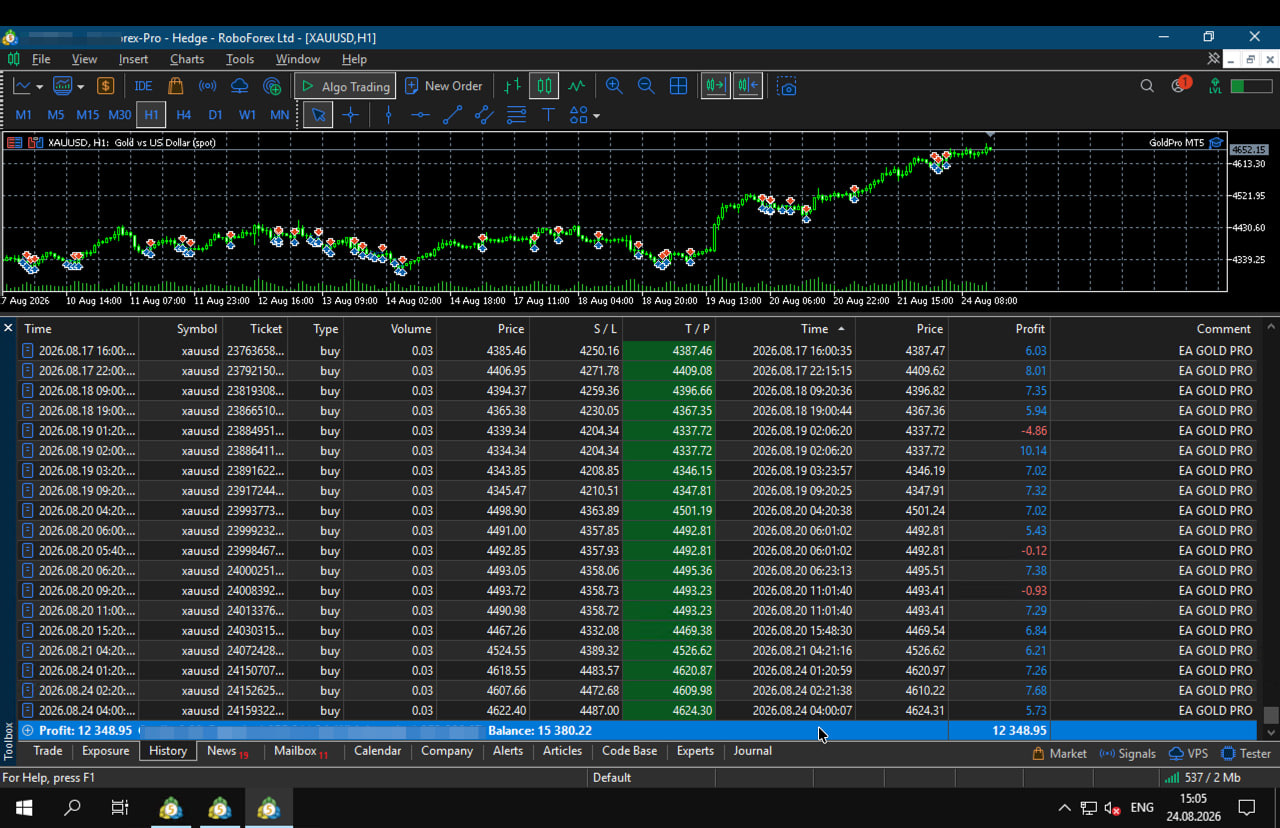
Task: Switch chart to bar chart mode
Action: tap(512, 86)
